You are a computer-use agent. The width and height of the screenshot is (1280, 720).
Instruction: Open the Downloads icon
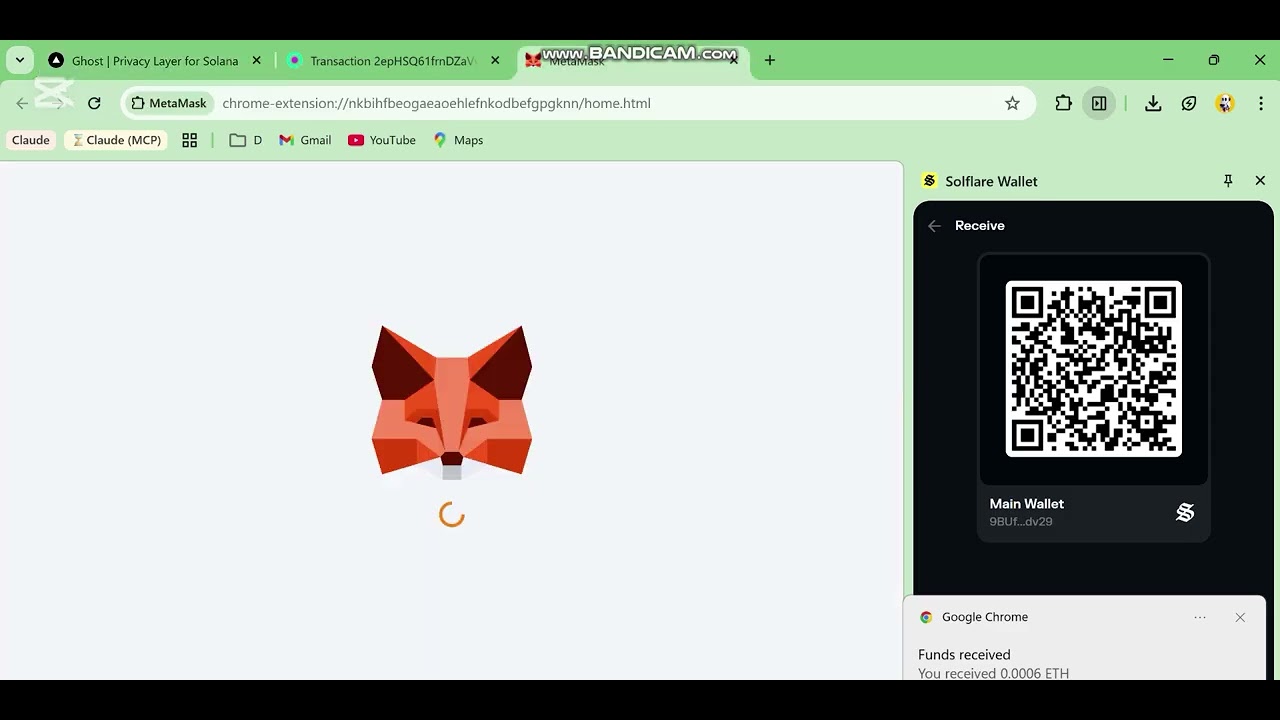1153,103
